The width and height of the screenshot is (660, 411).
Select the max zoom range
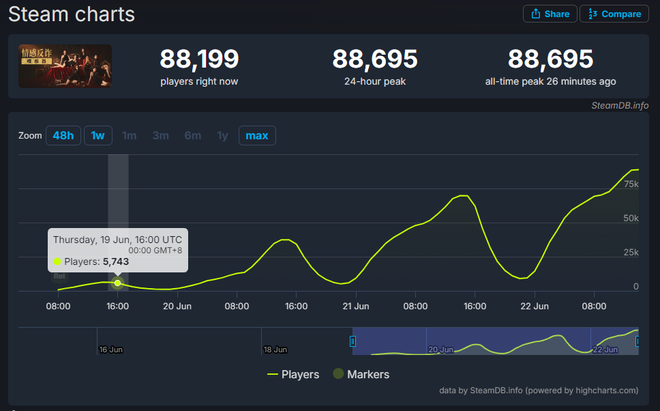(257, 136)
